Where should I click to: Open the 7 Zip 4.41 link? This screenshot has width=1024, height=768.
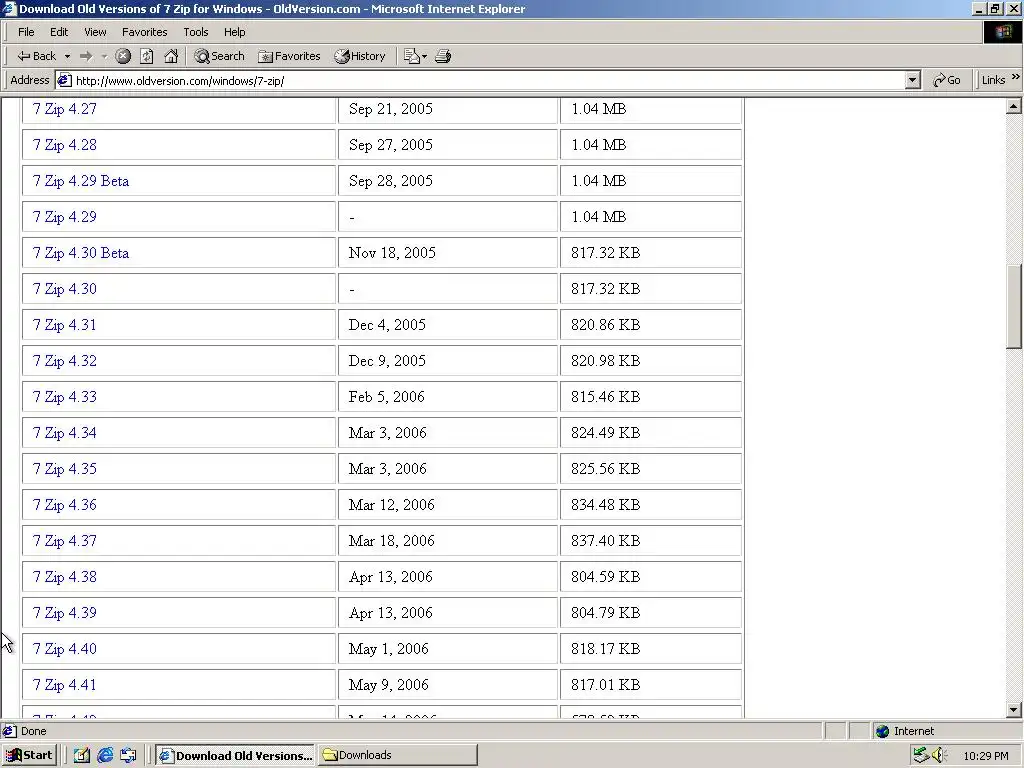(x=65, y=685)
